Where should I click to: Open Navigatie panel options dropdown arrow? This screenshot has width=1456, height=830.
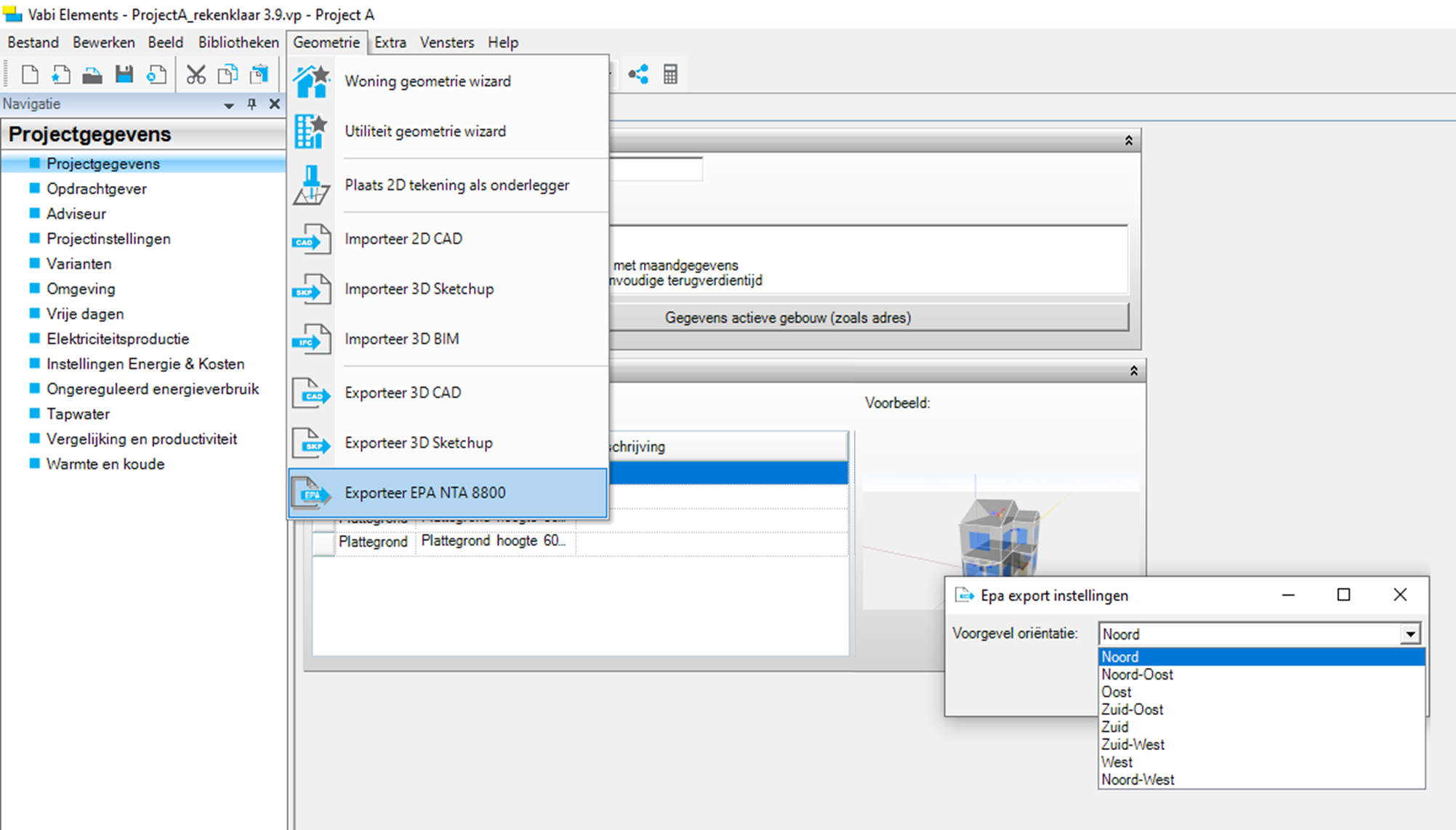[x=228, y=105]
